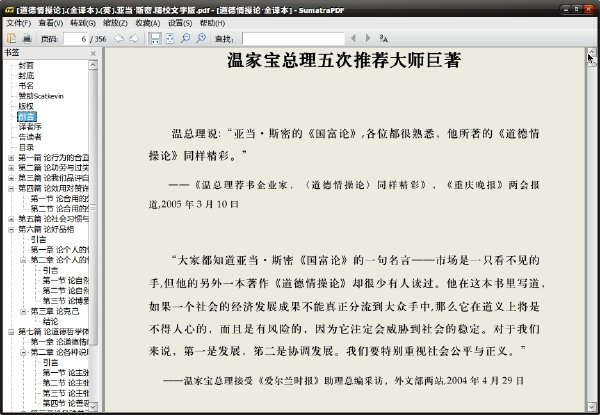Find previous match arrow icon
Screen dimensions: 600x415
(x=353, y=38)
